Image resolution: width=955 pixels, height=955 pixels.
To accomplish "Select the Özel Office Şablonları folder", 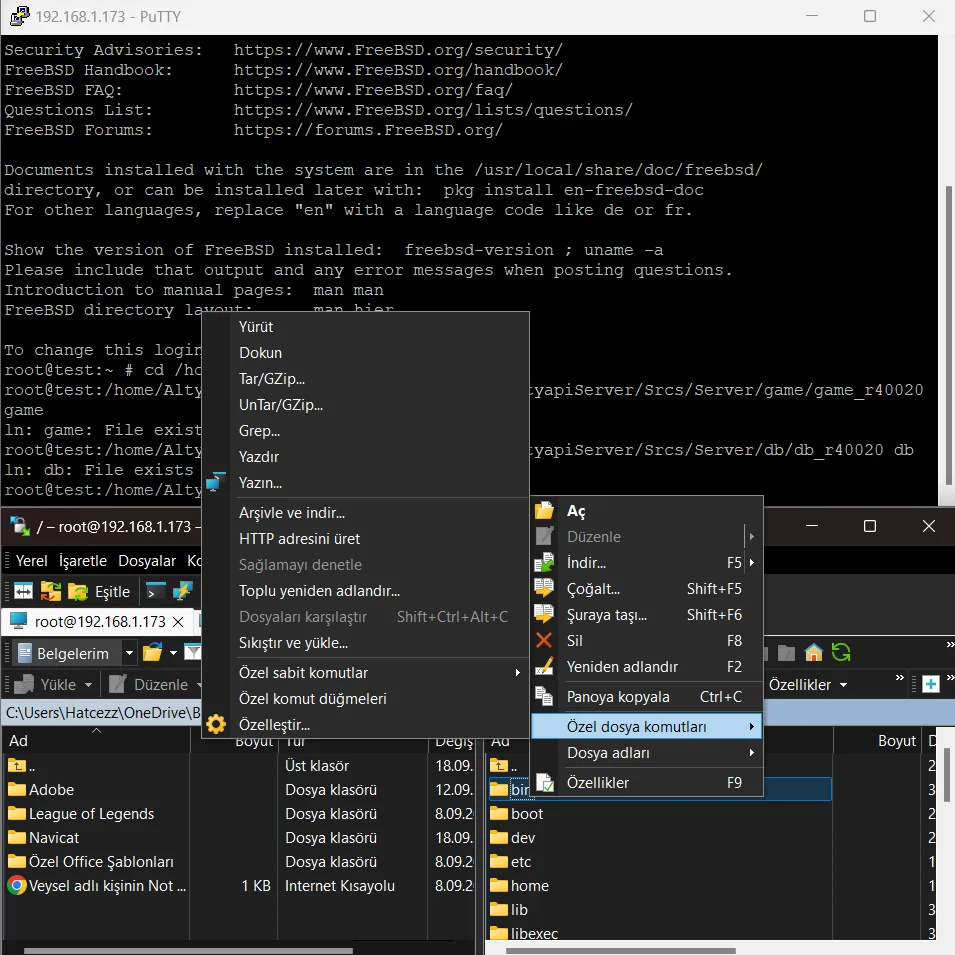I will click(x=90, y=862).
